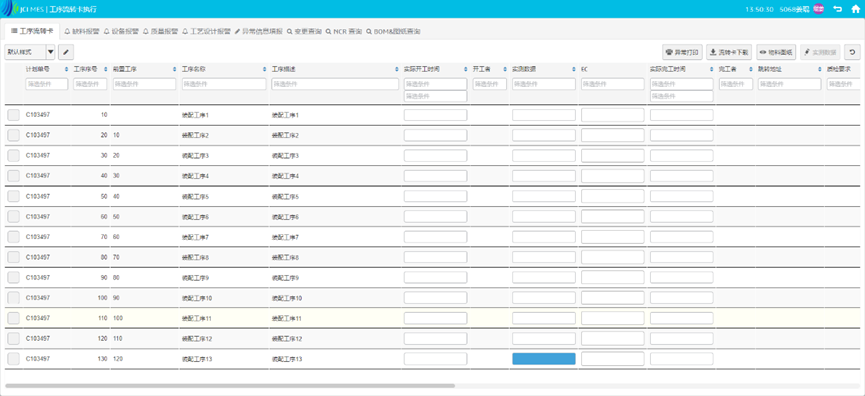This screenshot has height=396, width=865.
Task: Sort by the 实测数据 column arrows
Action: (574, 69)
